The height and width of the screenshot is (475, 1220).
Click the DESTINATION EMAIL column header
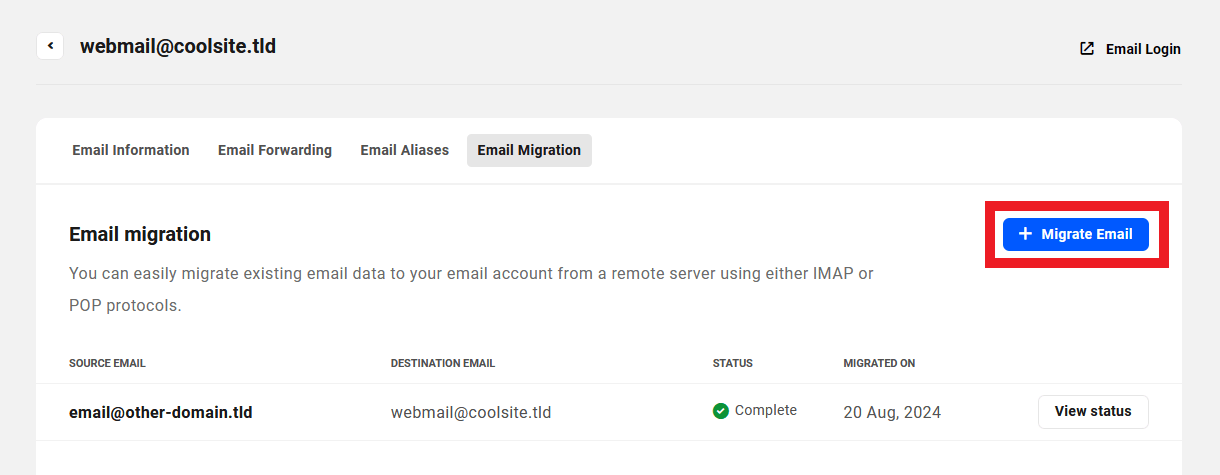(x=443, y=363)
